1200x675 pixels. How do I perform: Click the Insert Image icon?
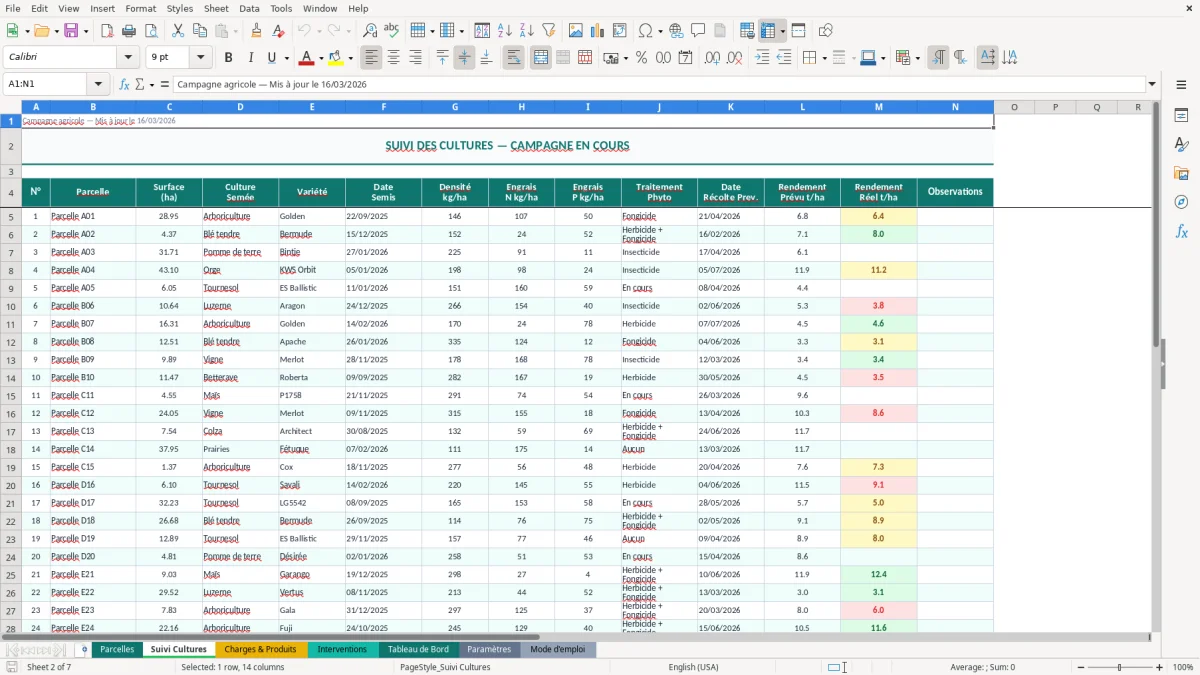tap(576, 31)
